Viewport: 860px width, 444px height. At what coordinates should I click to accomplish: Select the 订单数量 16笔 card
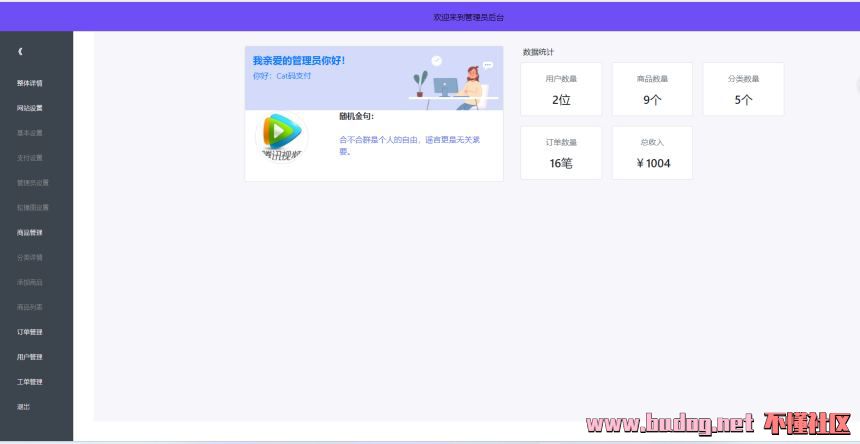pyautogui.click(x=561, y=153)
